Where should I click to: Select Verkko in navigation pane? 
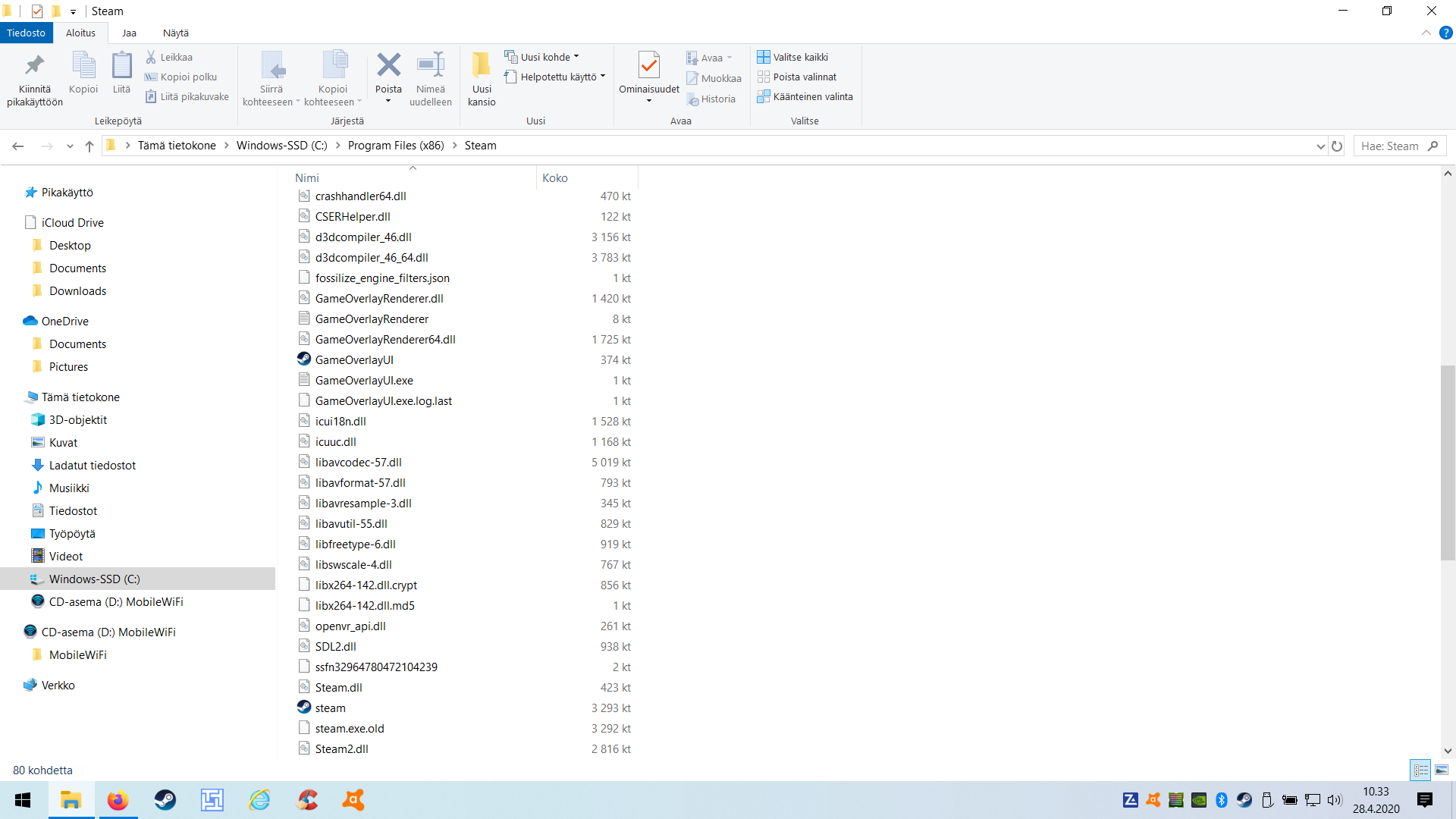coord(49,685)
